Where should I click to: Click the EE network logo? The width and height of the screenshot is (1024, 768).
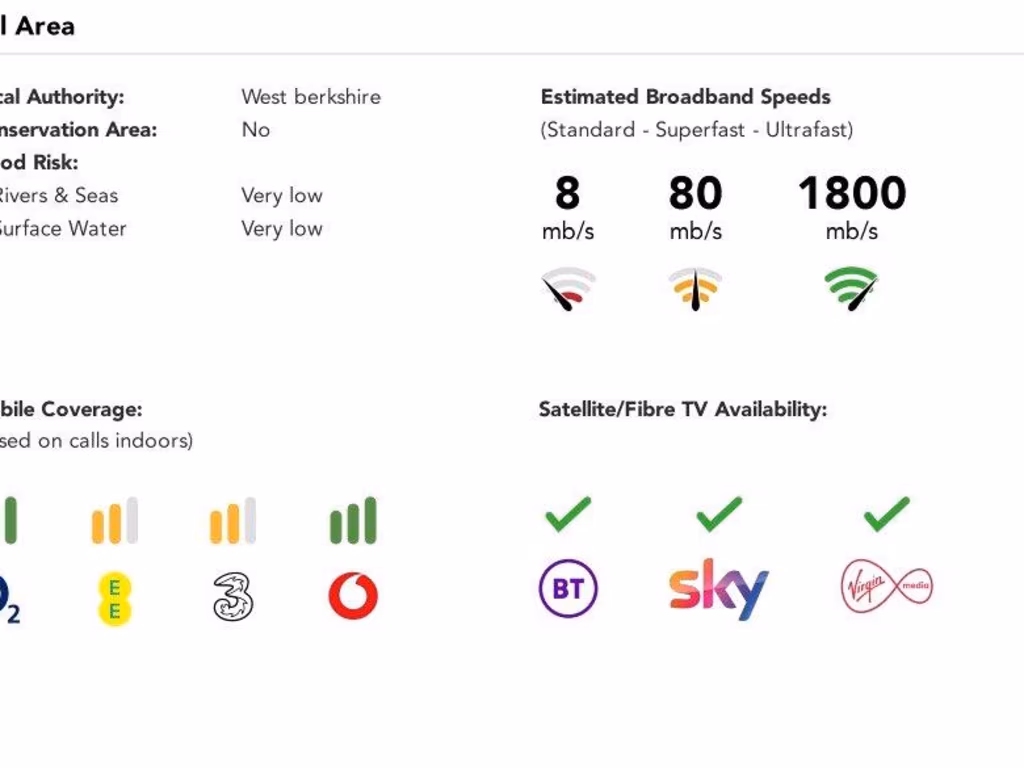(x=114, y=599)
